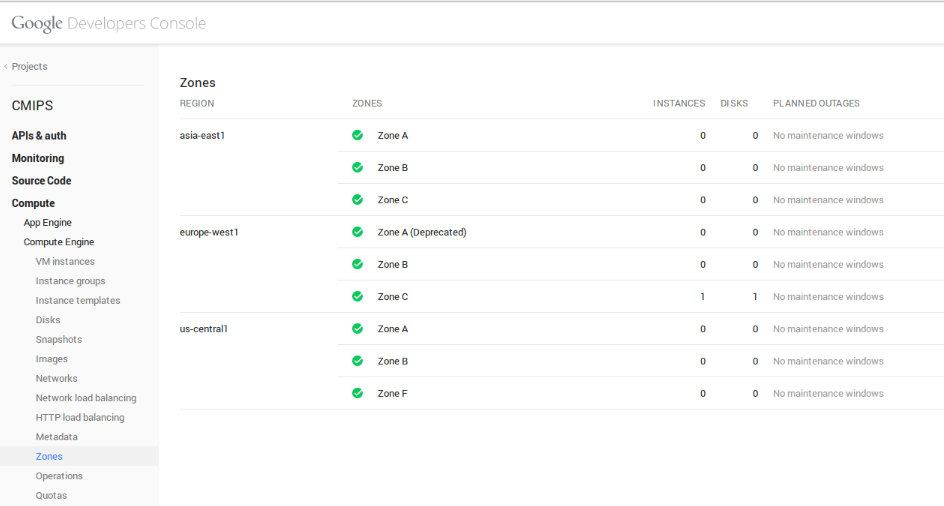Image resolution: width=944 pixels, height=506 pixels.
Task: Open Metadata page
Action: pos(57,437)
